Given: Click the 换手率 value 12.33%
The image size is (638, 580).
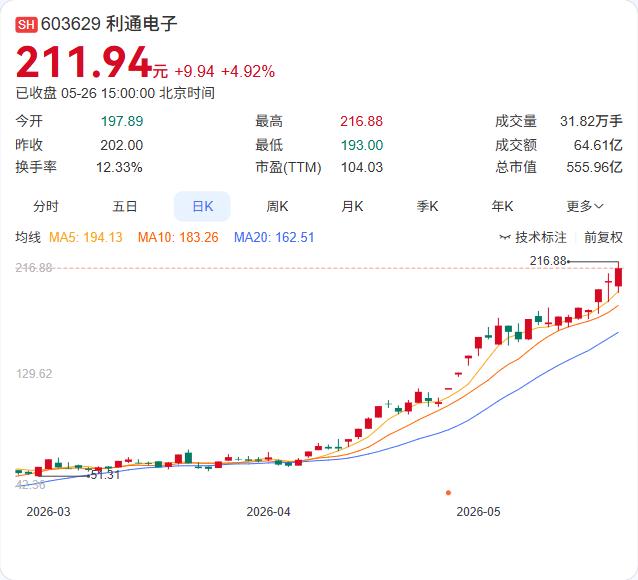Looking at the screenshot, I should pyautogui.click(x=119, y=167).
